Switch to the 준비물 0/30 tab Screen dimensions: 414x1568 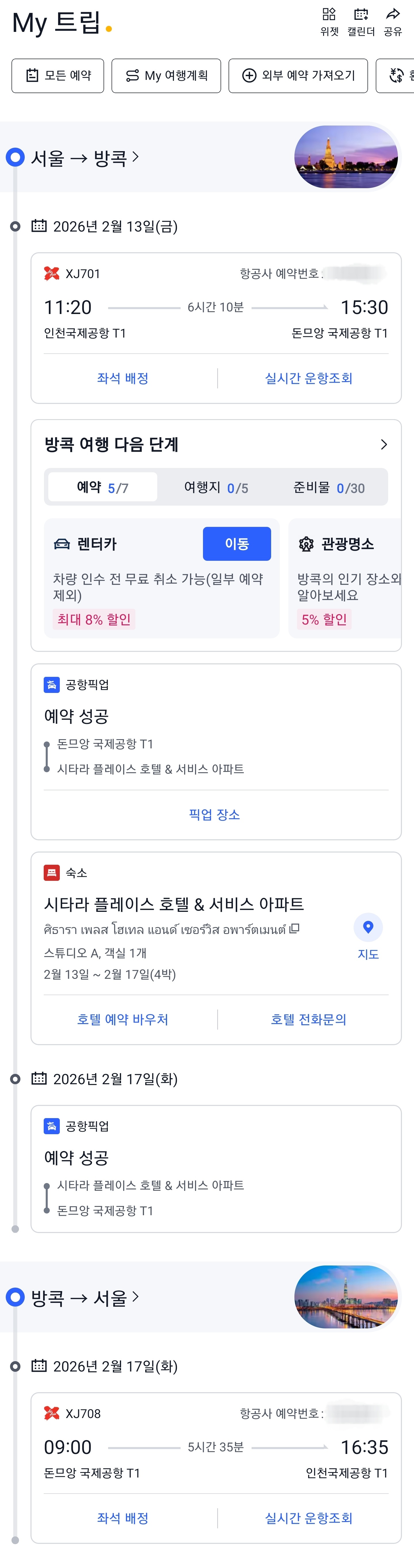tap(329, 488)
